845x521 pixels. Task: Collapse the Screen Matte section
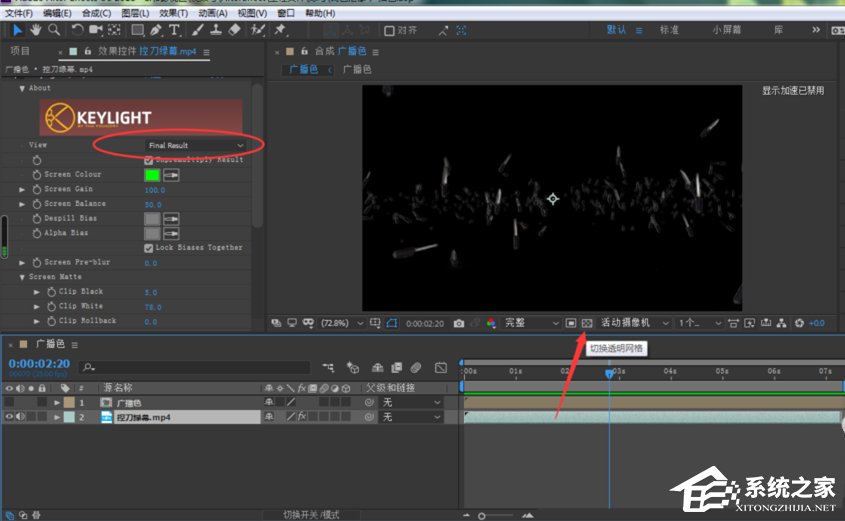pos(23,277)
